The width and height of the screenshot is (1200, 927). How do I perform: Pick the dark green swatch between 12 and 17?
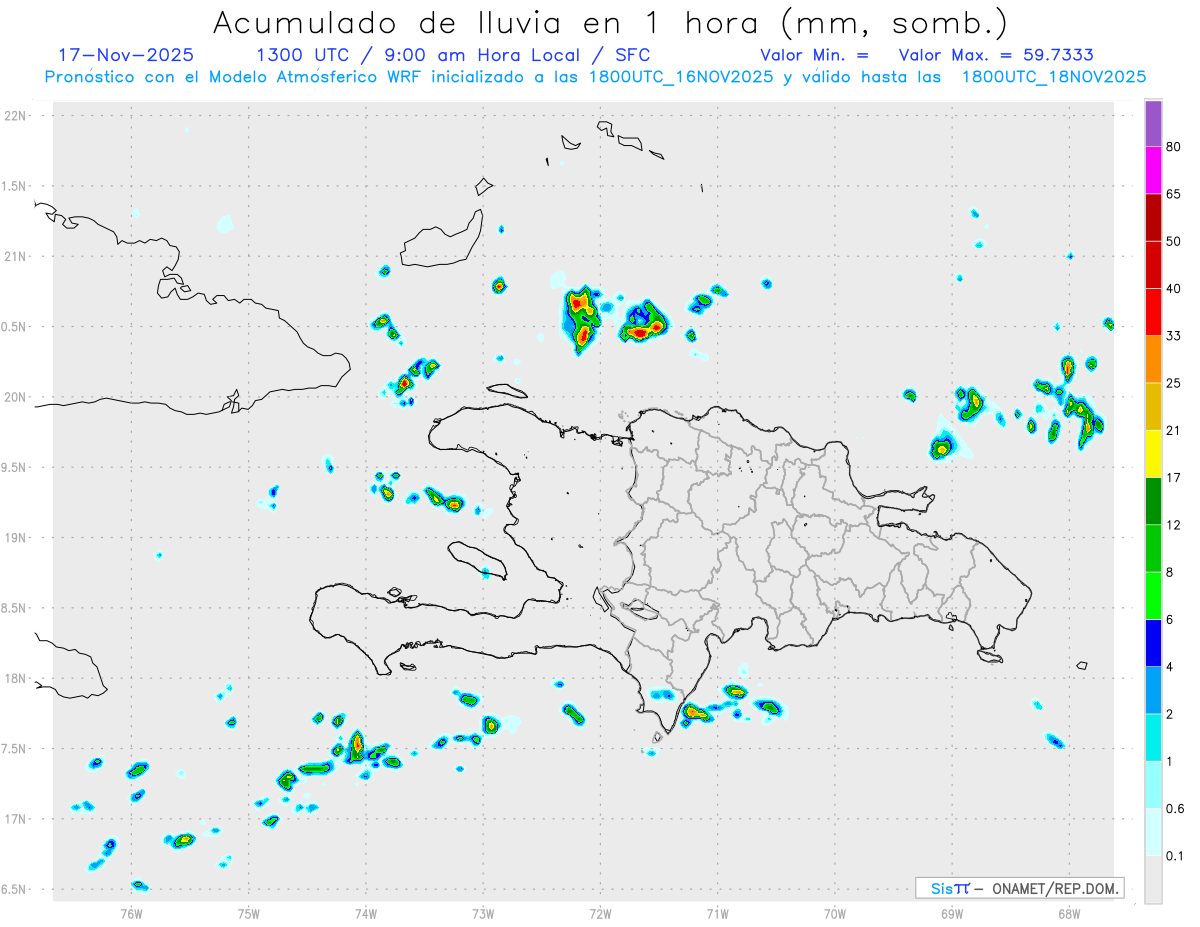[1153, 501]
